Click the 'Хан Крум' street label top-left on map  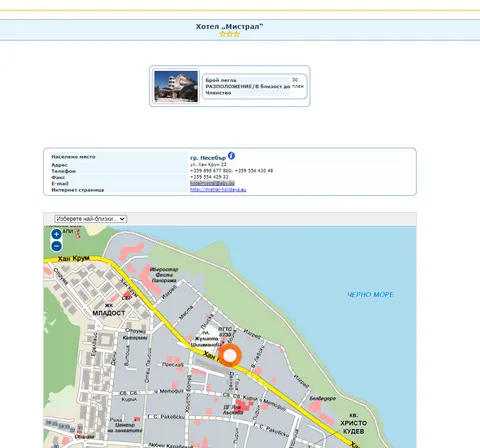click(73, 258)
